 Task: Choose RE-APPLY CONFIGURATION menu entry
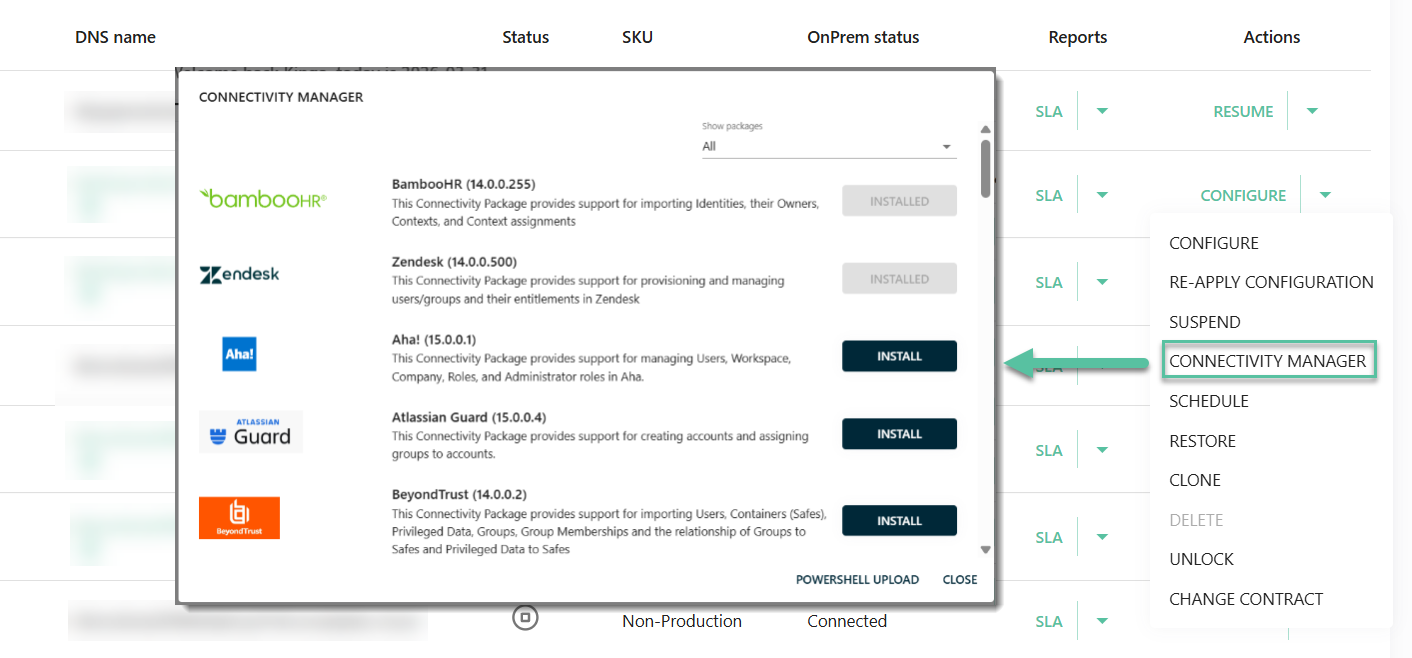pyautogui.click(x=1271, y=282)
